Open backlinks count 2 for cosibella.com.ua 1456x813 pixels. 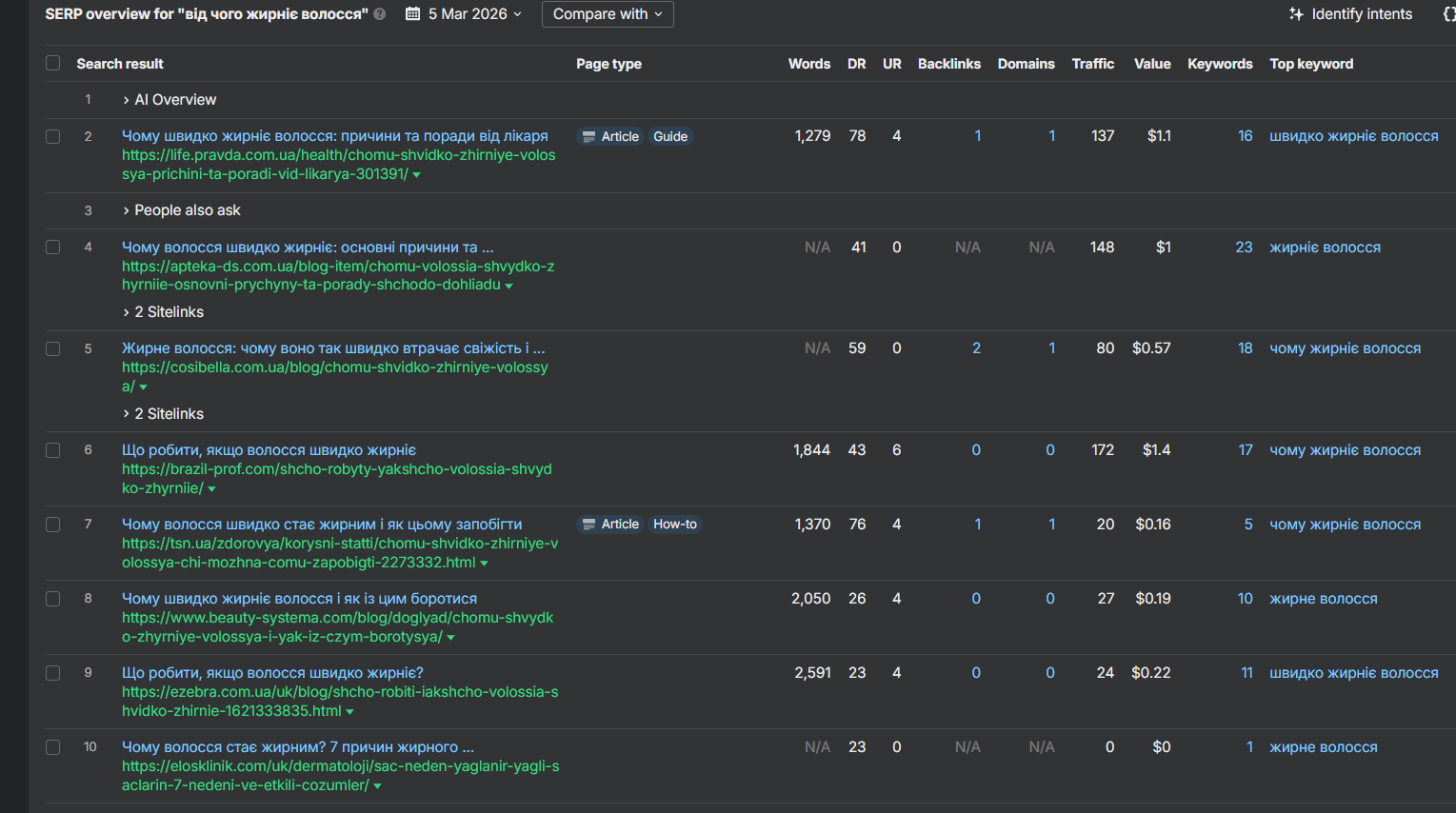coord(976,348)
